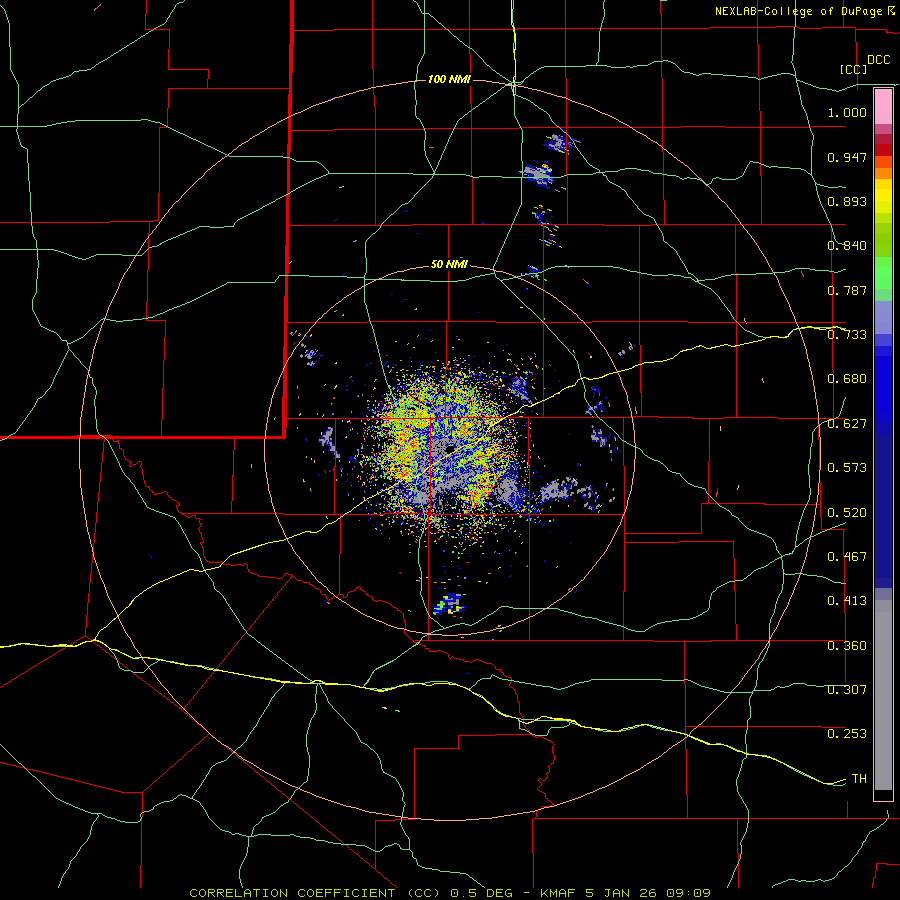Image resolution: width=900 pixels, height=900 pixels.
Task: Click the 0.360 scale value
Action: point(847,646)
